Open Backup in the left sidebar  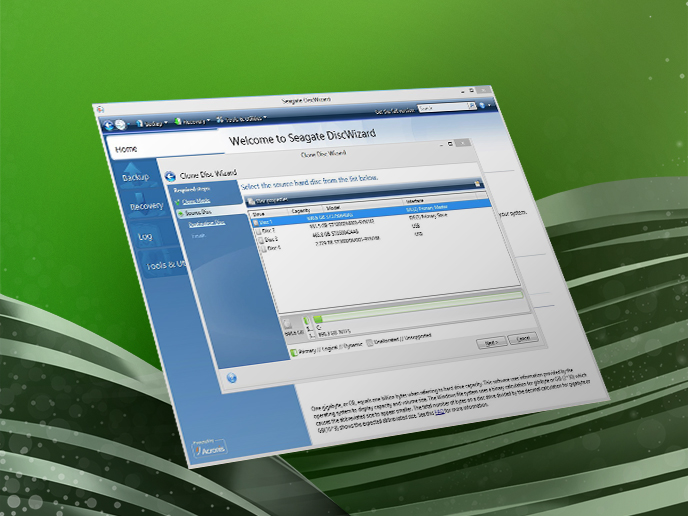pyautogui.click(x=135, y=175)
